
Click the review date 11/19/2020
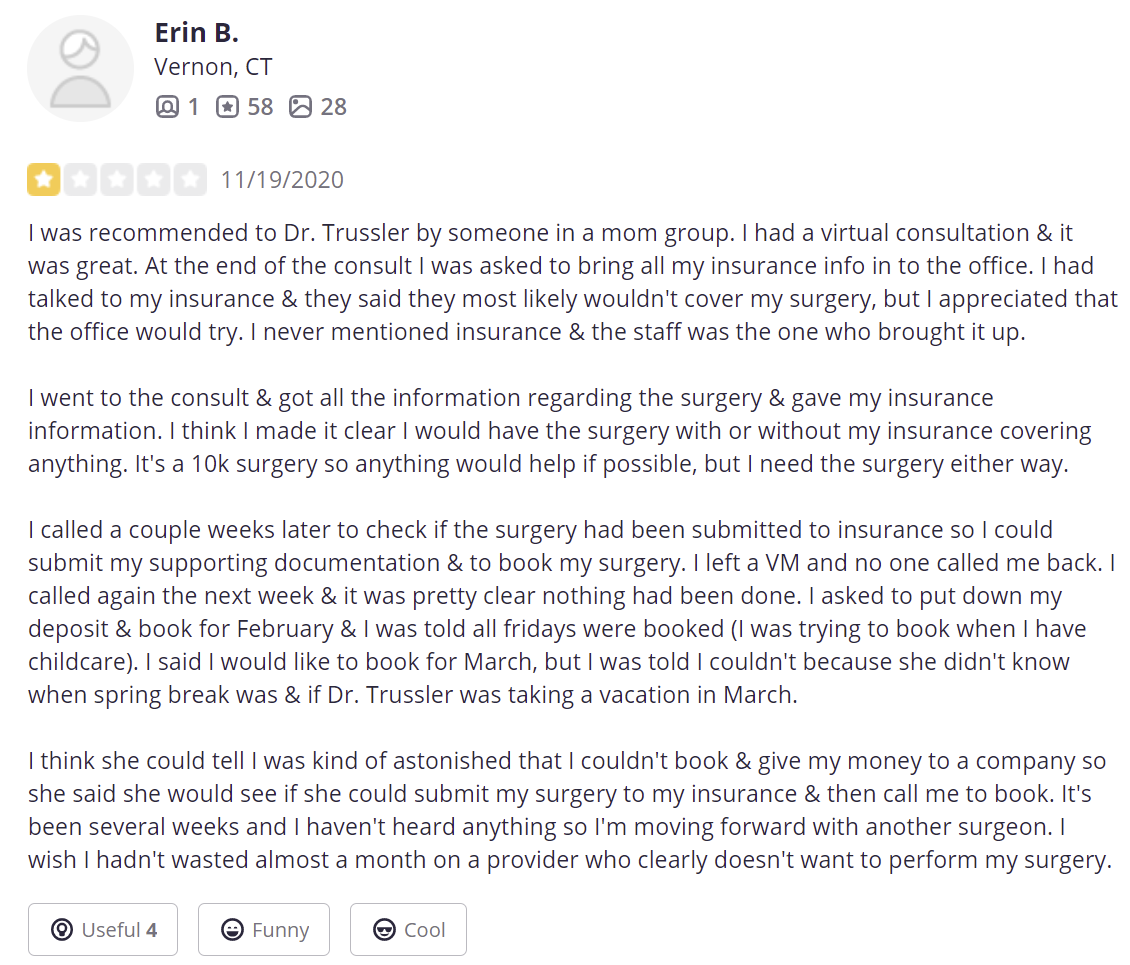click(282, 180)
